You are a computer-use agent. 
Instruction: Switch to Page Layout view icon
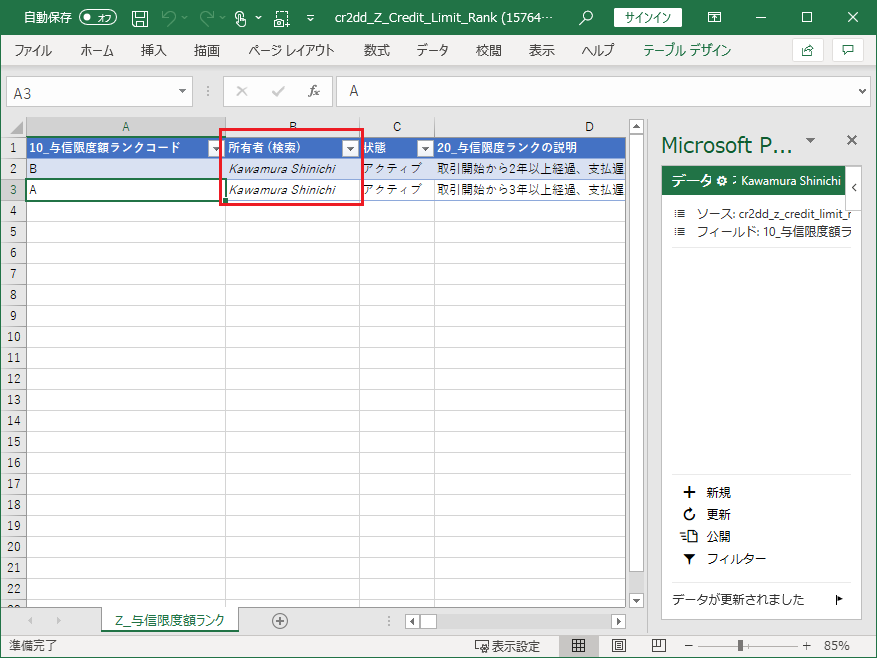click(x=619, y=646)
